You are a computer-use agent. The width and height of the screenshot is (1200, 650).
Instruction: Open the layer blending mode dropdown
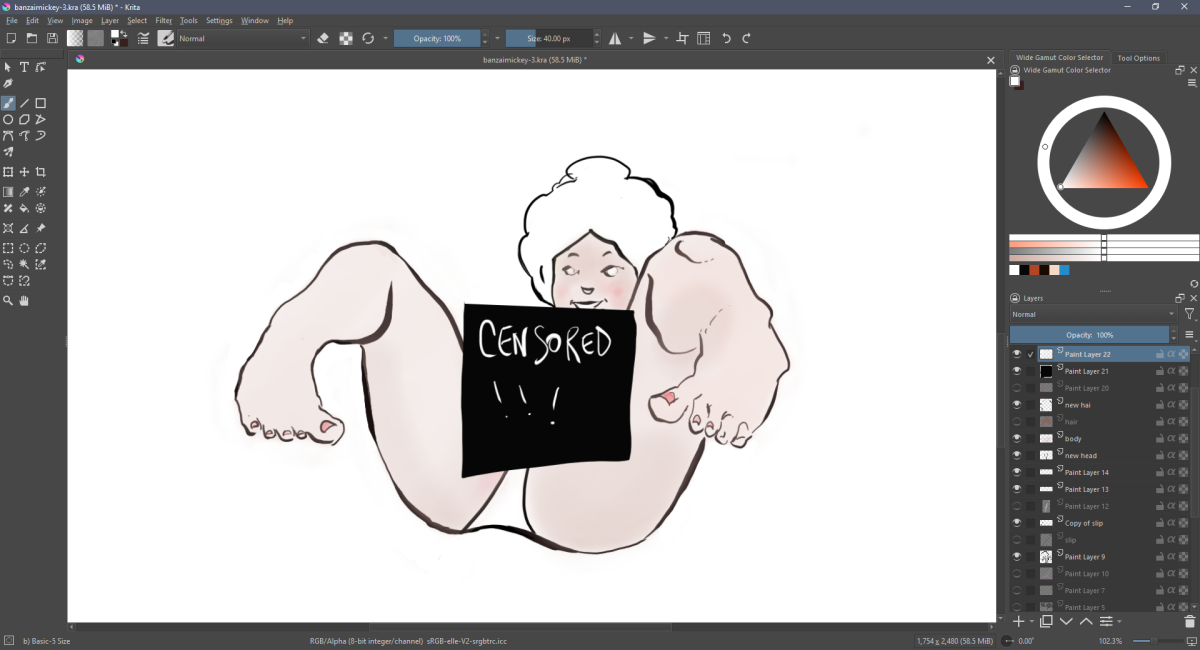[1094, 314]
